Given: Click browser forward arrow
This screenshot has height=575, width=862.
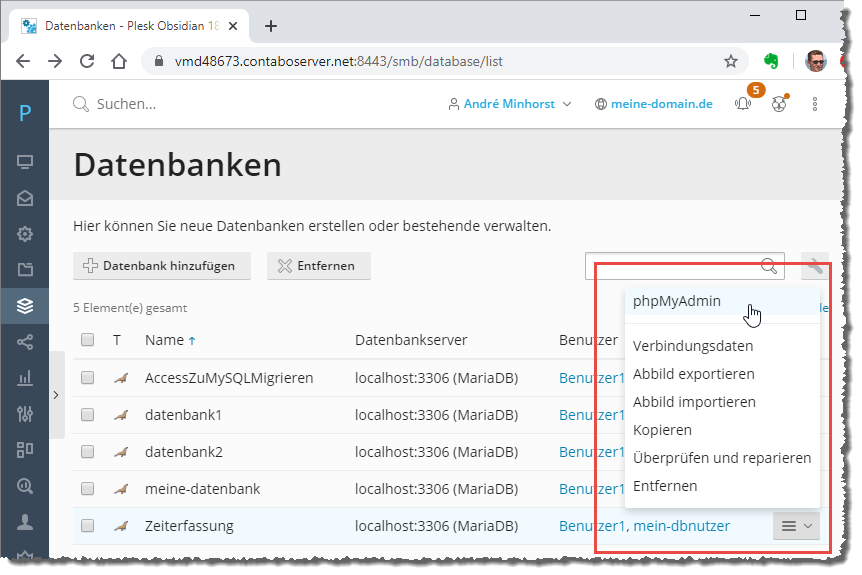Looking at the screenshot, I should point(55,61).
